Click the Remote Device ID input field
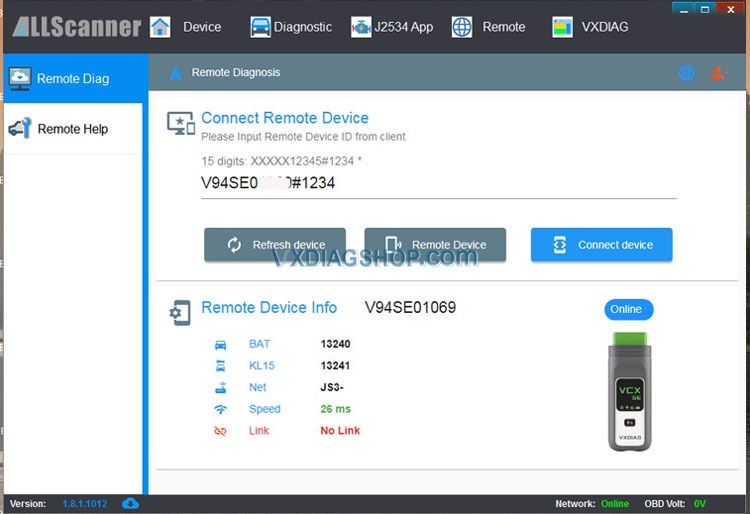This screenshot has height=514, width=750. point(439,183)
